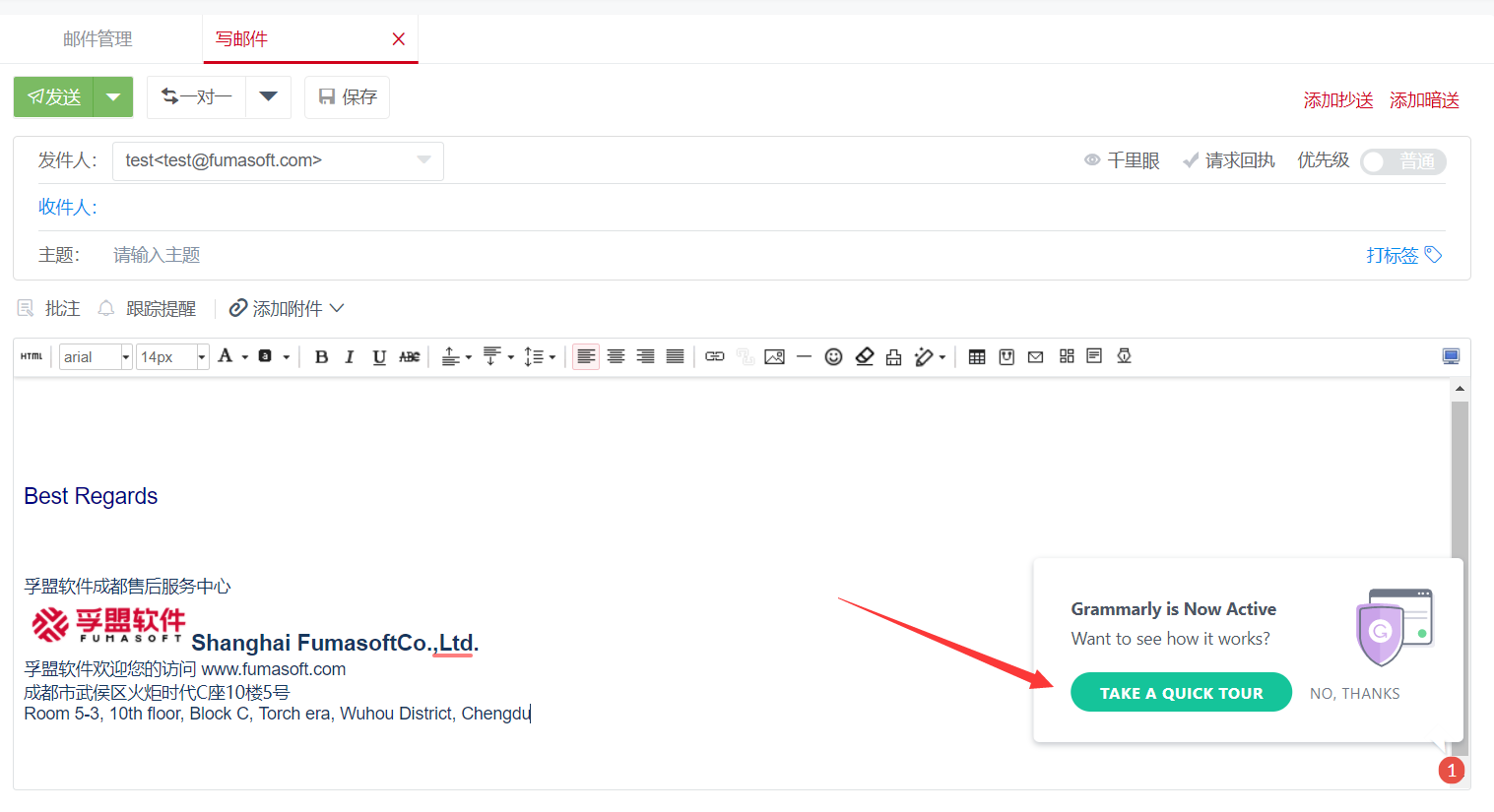Click Take a Quick Tour button
This screenshot has width=1494, height=812.
click(x=1181, y=693)
